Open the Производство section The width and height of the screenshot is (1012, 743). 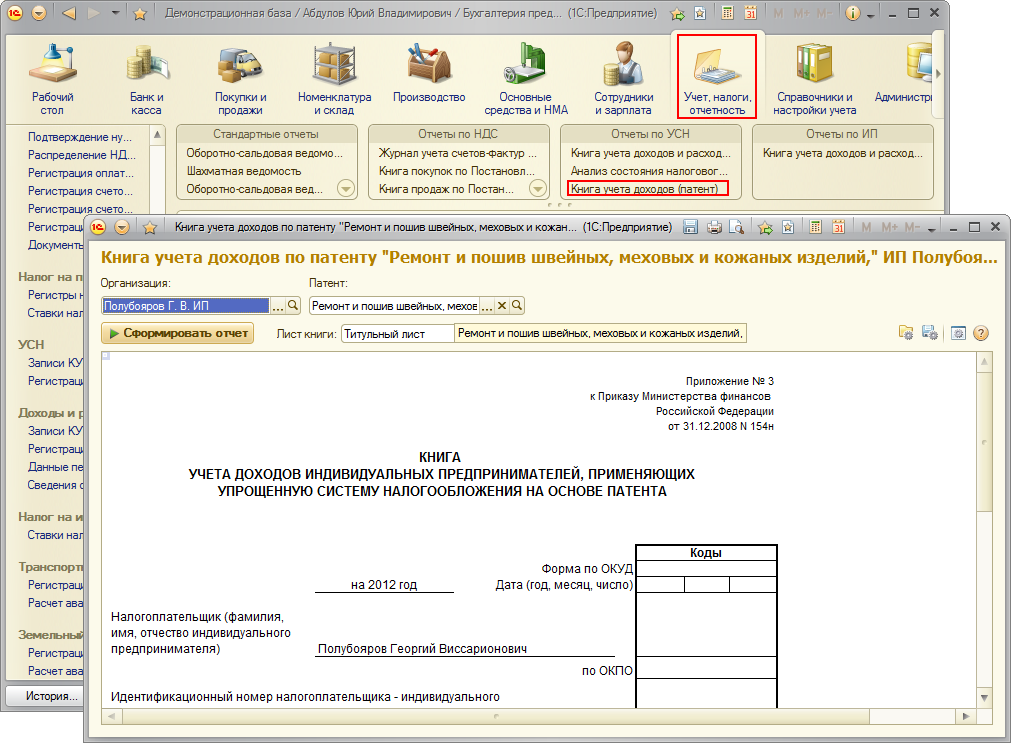(x=429, y=72)
